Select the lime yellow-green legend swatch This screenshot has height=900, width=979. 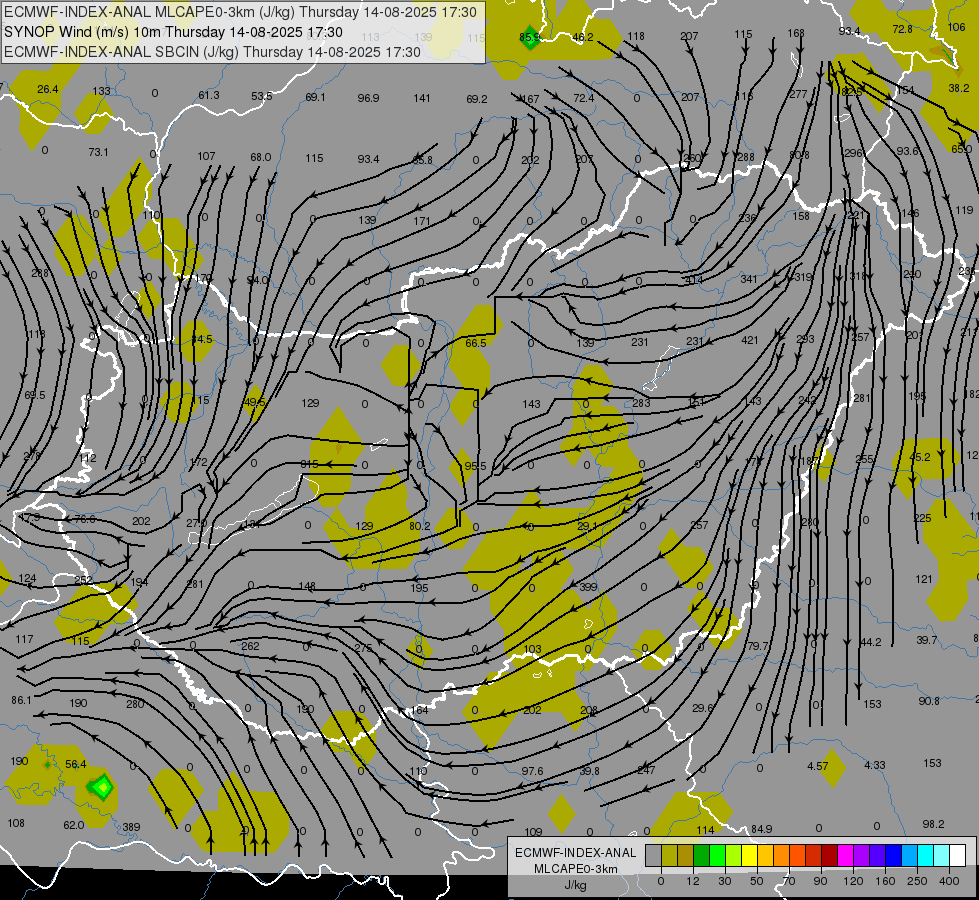pyautogui.click(x=734, y=855)
